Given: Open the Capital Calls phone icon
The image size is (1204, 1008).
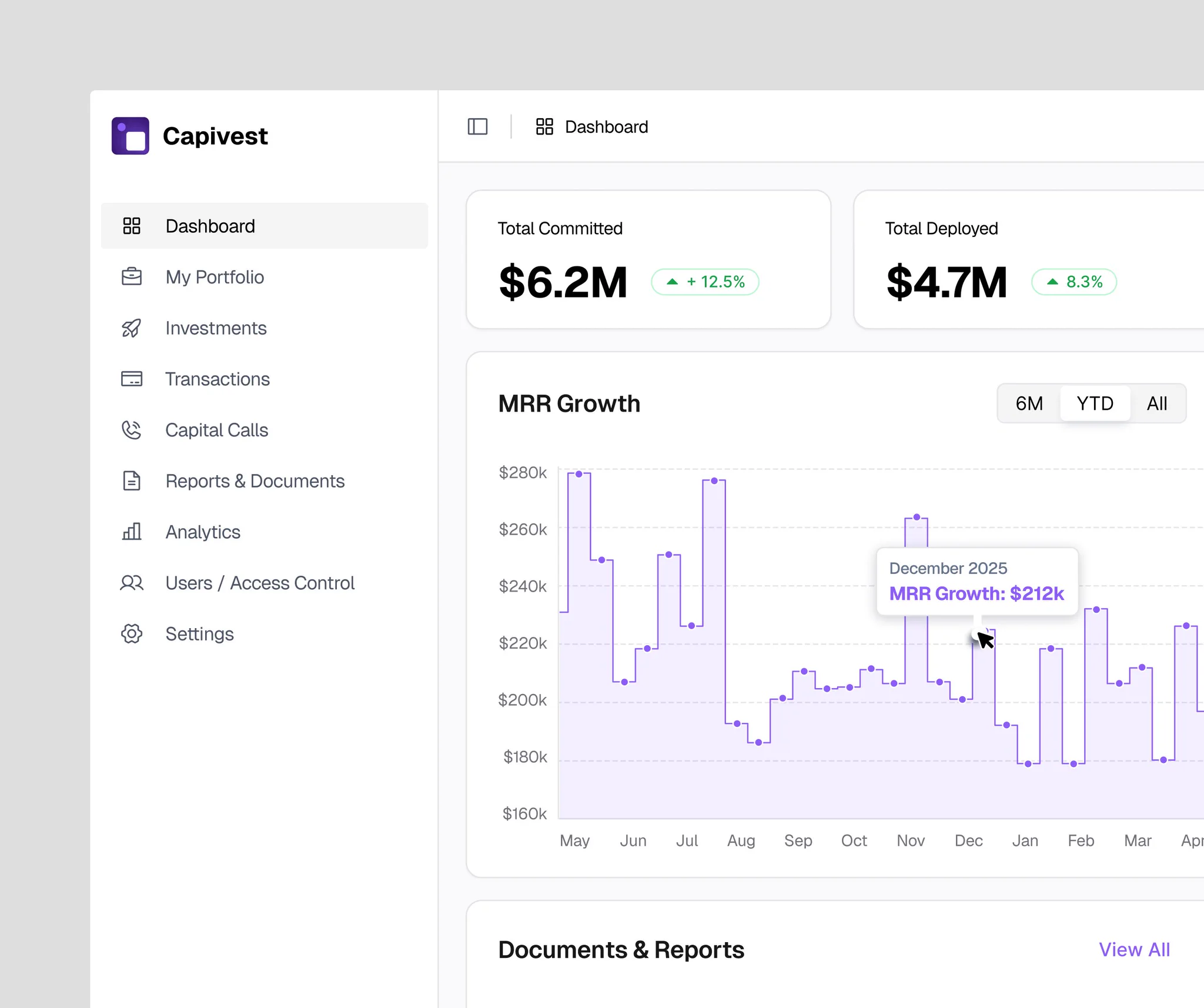Looking at the screenshot, I should [x=132, y=430].
